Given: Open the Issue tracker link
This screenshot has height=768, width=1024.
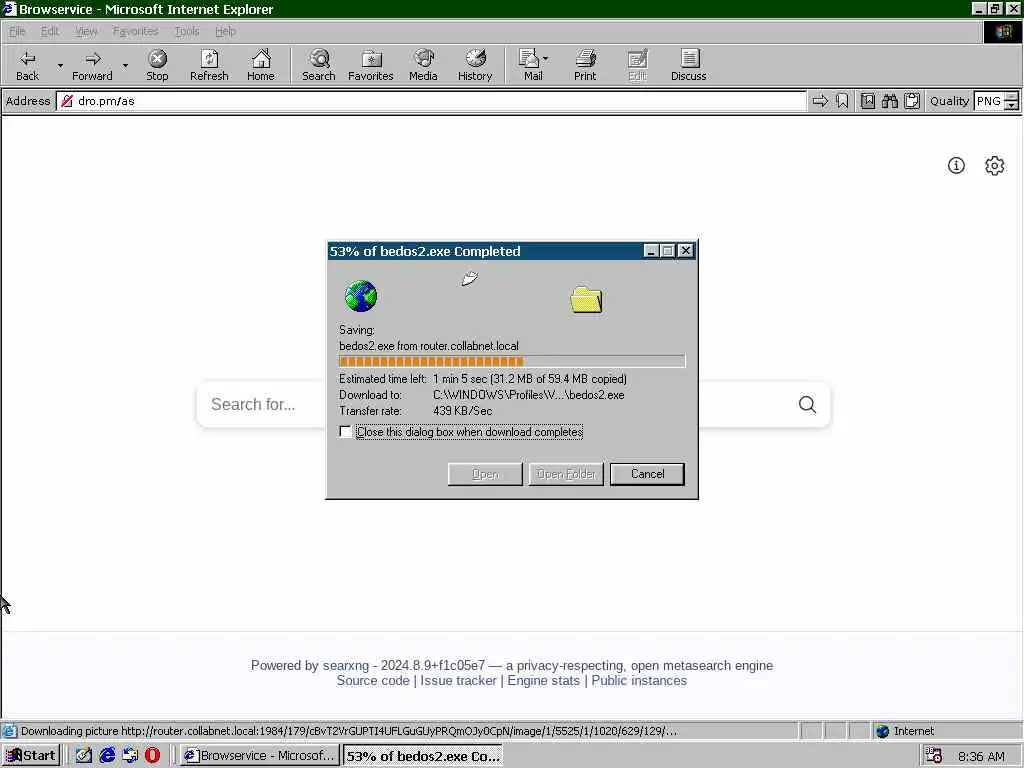Looking at the screenshot, I should (458, 680).
